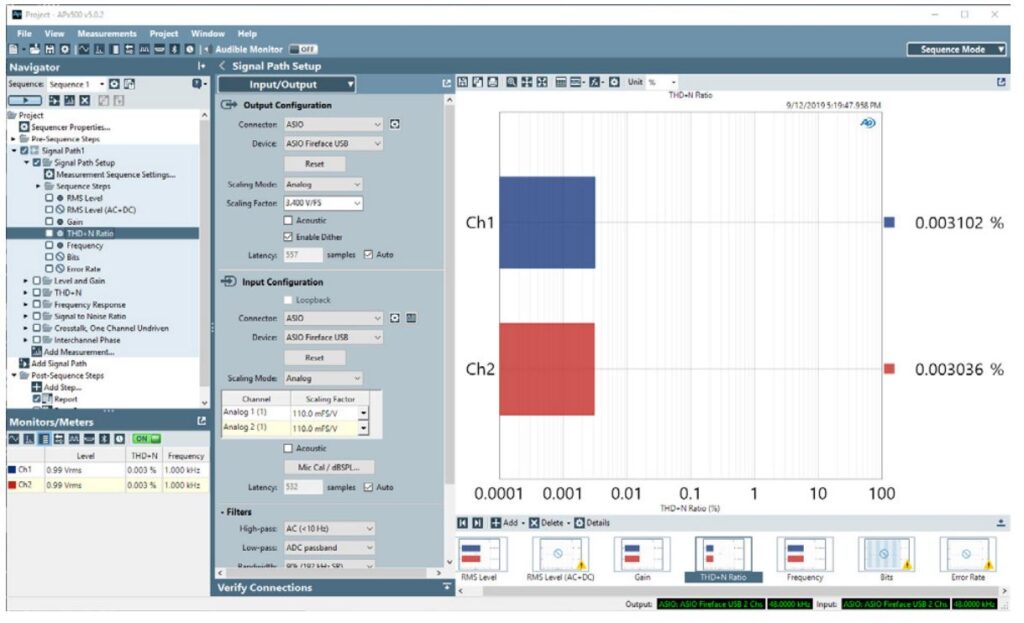Click the blue Ch1 swatch in Monitors/Meters
1024x623 pixels.
point(12,470)
